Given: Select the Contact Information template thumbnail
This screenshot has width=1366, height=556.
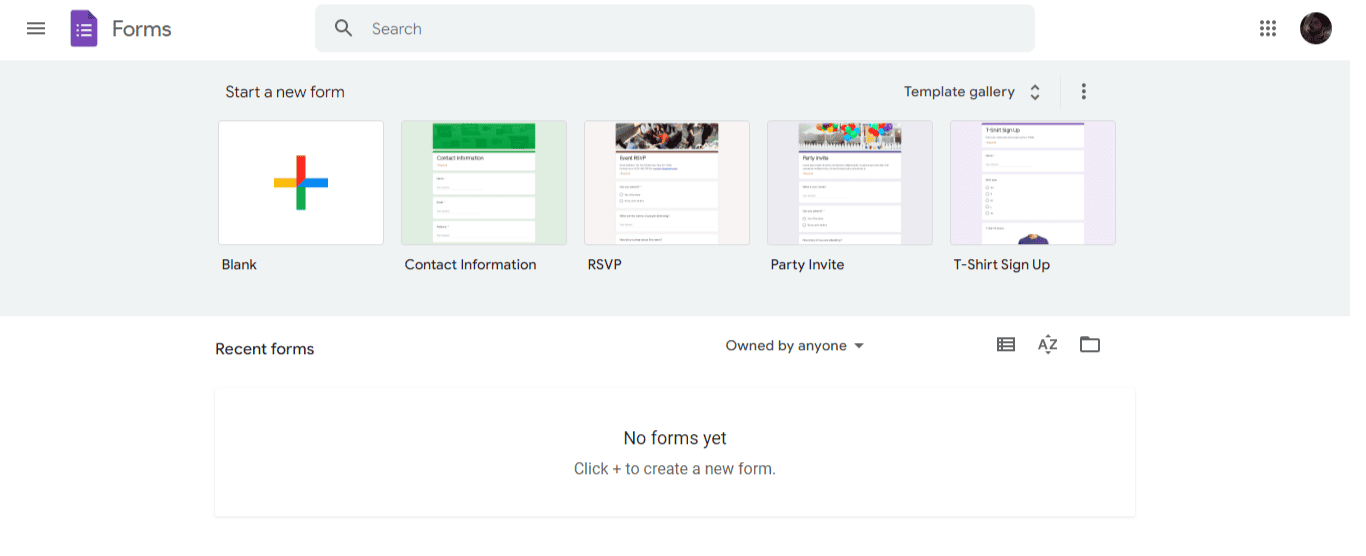Looking at the screenshot, I should (484, 183).
